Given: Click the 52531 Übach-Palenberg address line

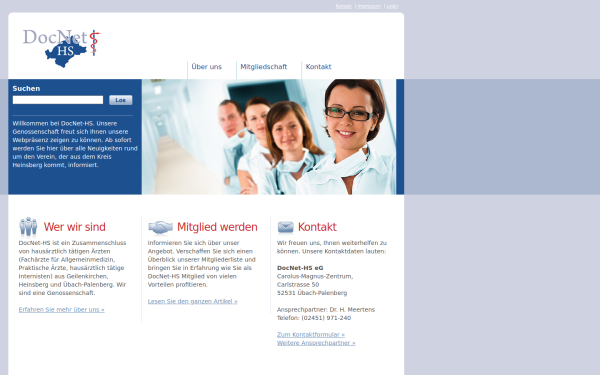Looking at the screenshot, I should [312, 293].
